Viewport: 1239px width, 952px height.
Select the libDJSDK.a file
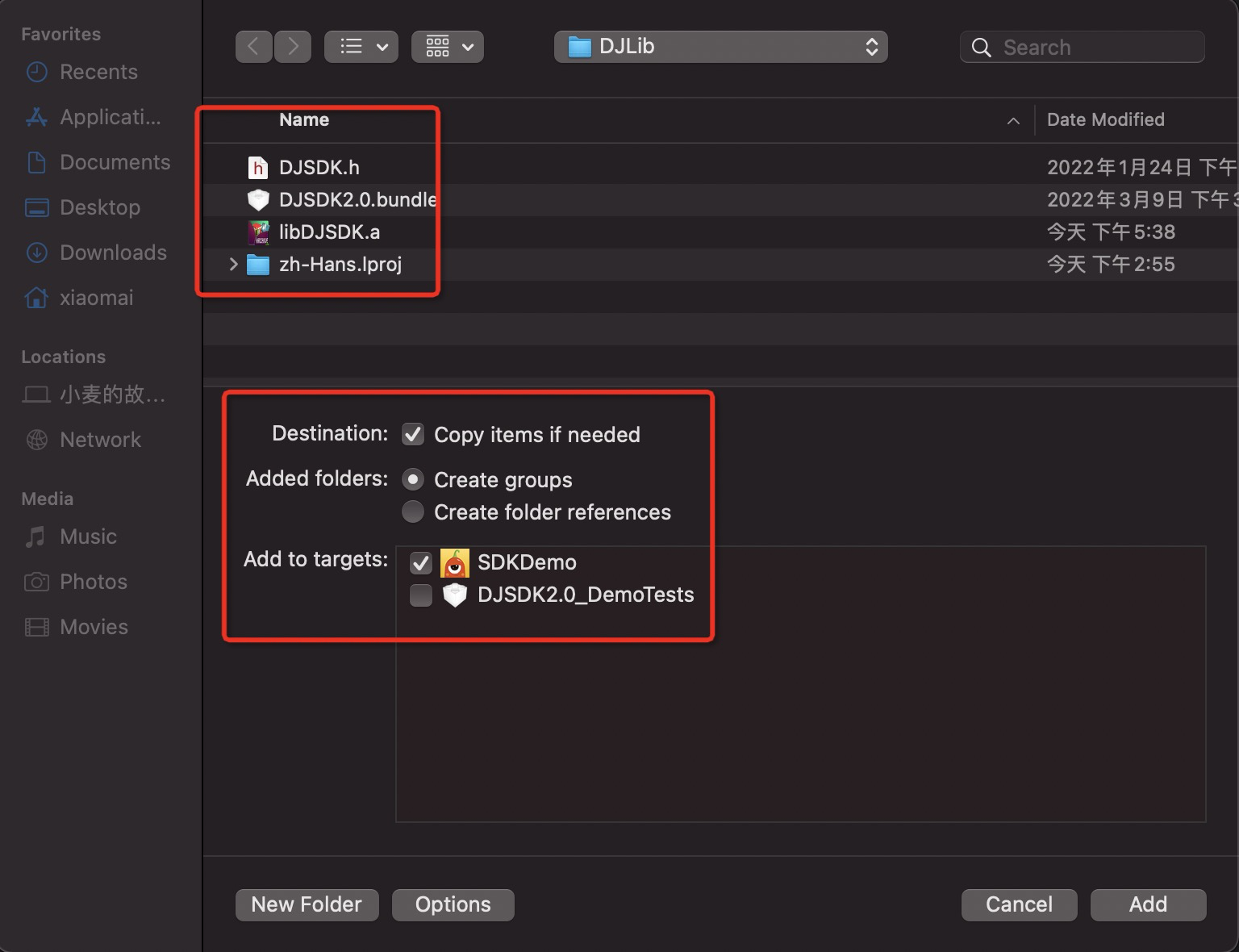click(x=329, y=232)
